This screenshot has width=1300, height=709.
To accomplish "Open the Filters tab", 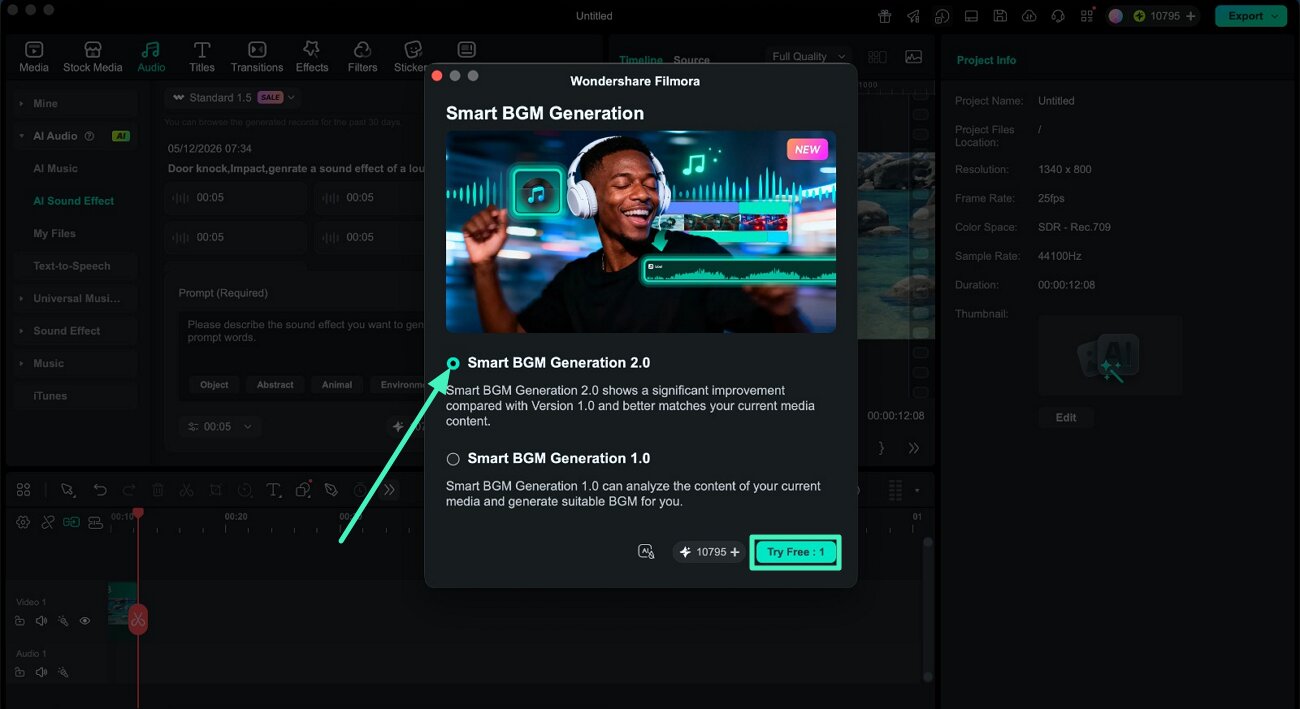I will 362,57.
